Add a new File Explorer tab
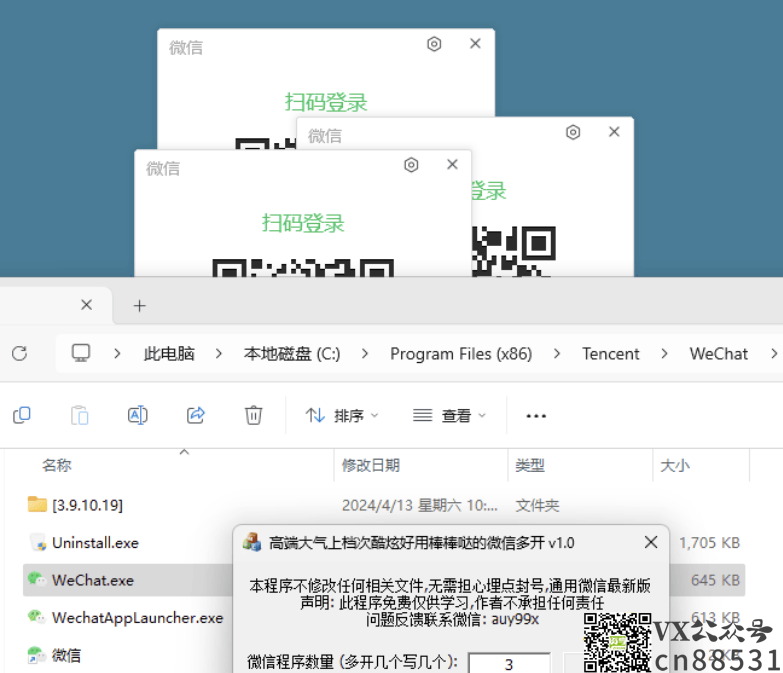This screenshot has width=783, height=673. [x=140, y=306]
